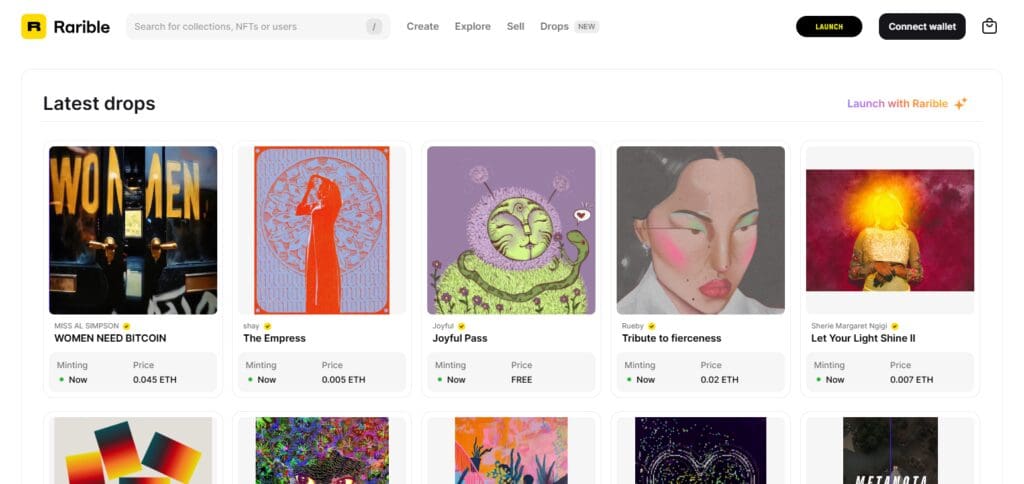Follow the Launch with Rarible link
Image resolution: width=1024 pixels, height=484 pixels.
point(897,104)
